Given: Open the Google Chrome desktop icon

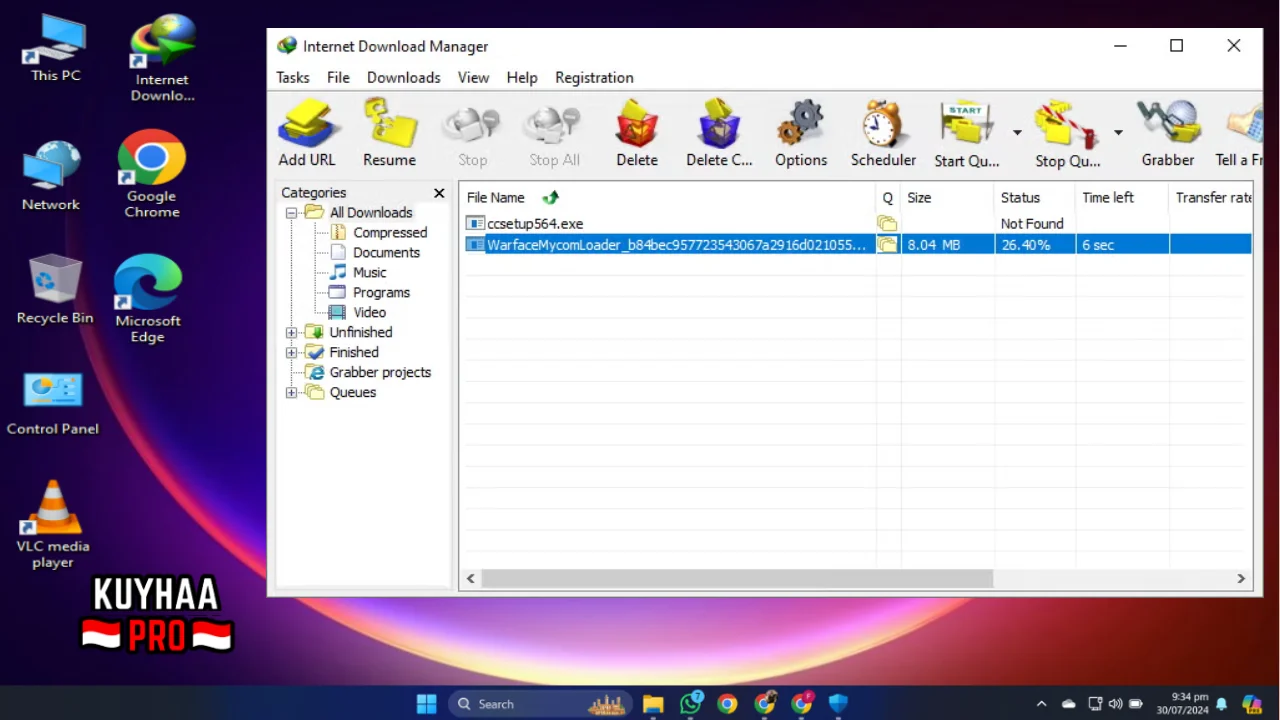Looking at the screenshot, I should 152,174.
